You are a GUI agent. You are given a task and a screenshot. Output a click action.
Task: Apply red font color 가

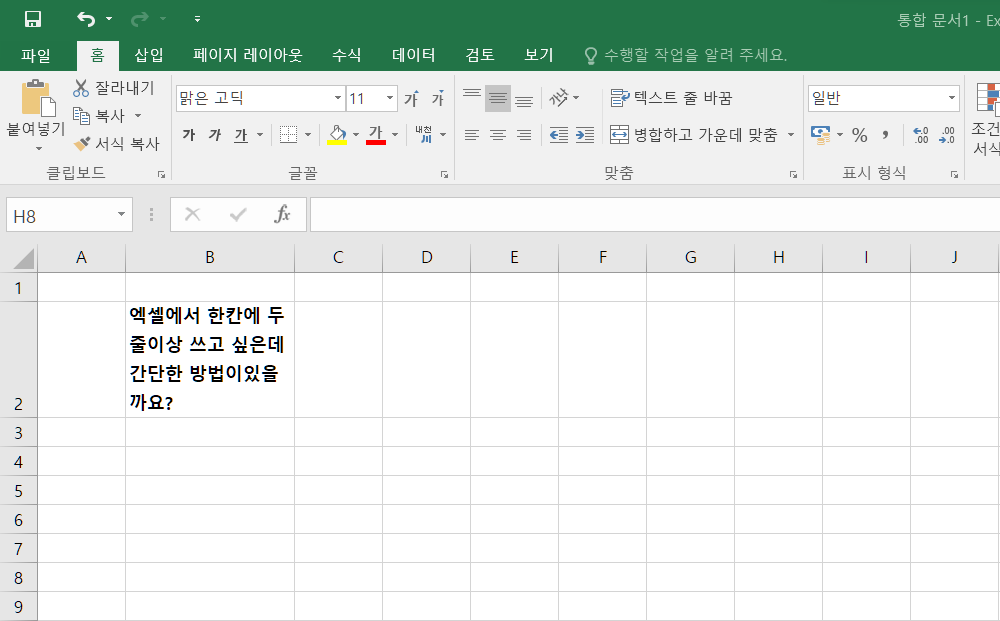point(376,135)
